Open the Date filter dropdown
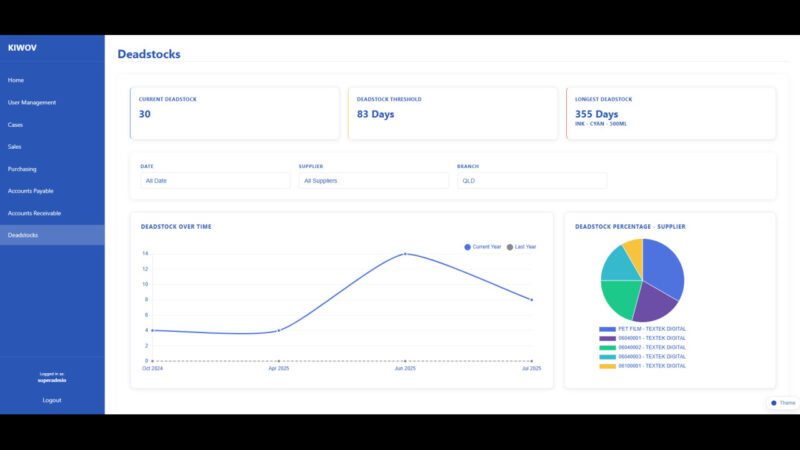 tap(215, 181)
